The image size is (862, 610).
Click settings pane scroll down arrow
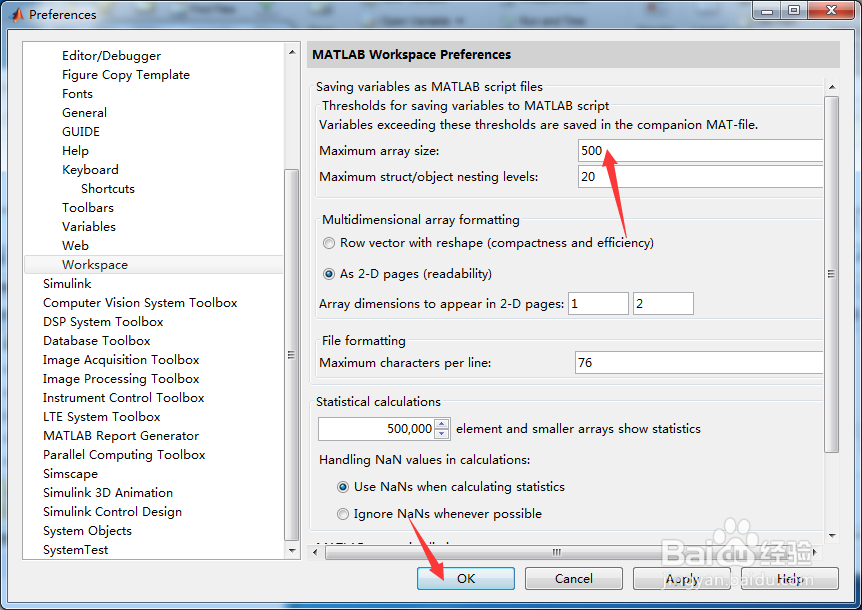point(832,536)
